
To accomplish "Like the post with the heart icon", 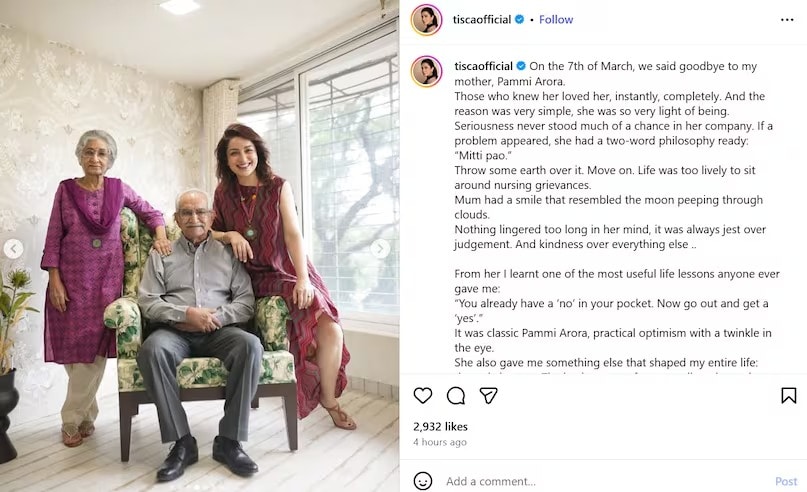I will (x=423, y=395).
